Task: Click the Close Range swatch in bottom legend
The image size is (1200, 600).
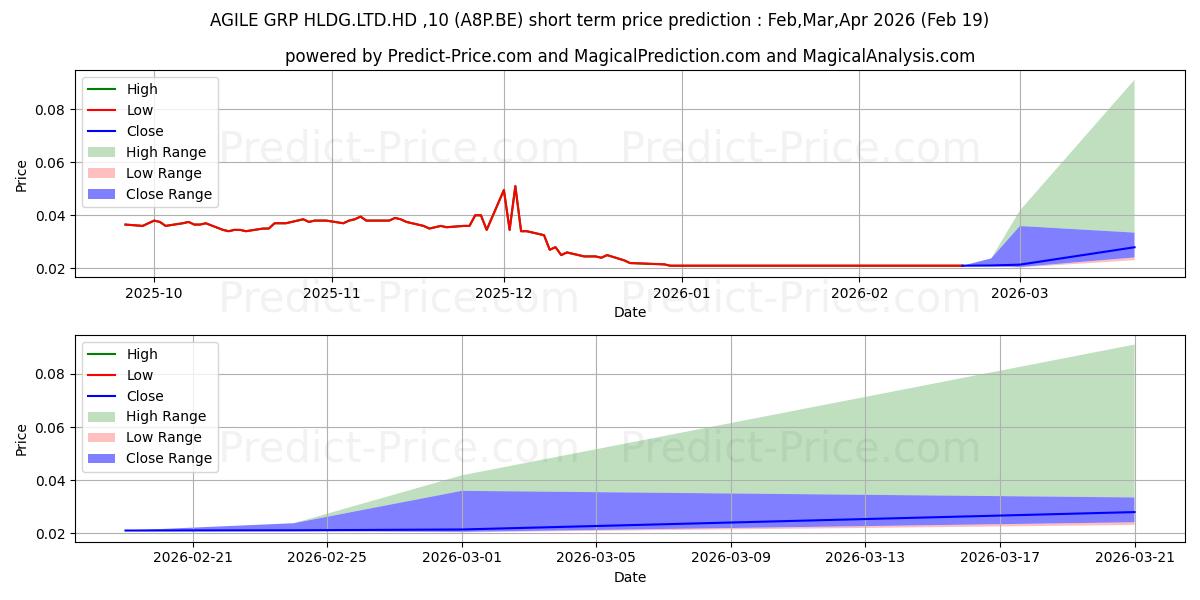Action: pos(104,459)
